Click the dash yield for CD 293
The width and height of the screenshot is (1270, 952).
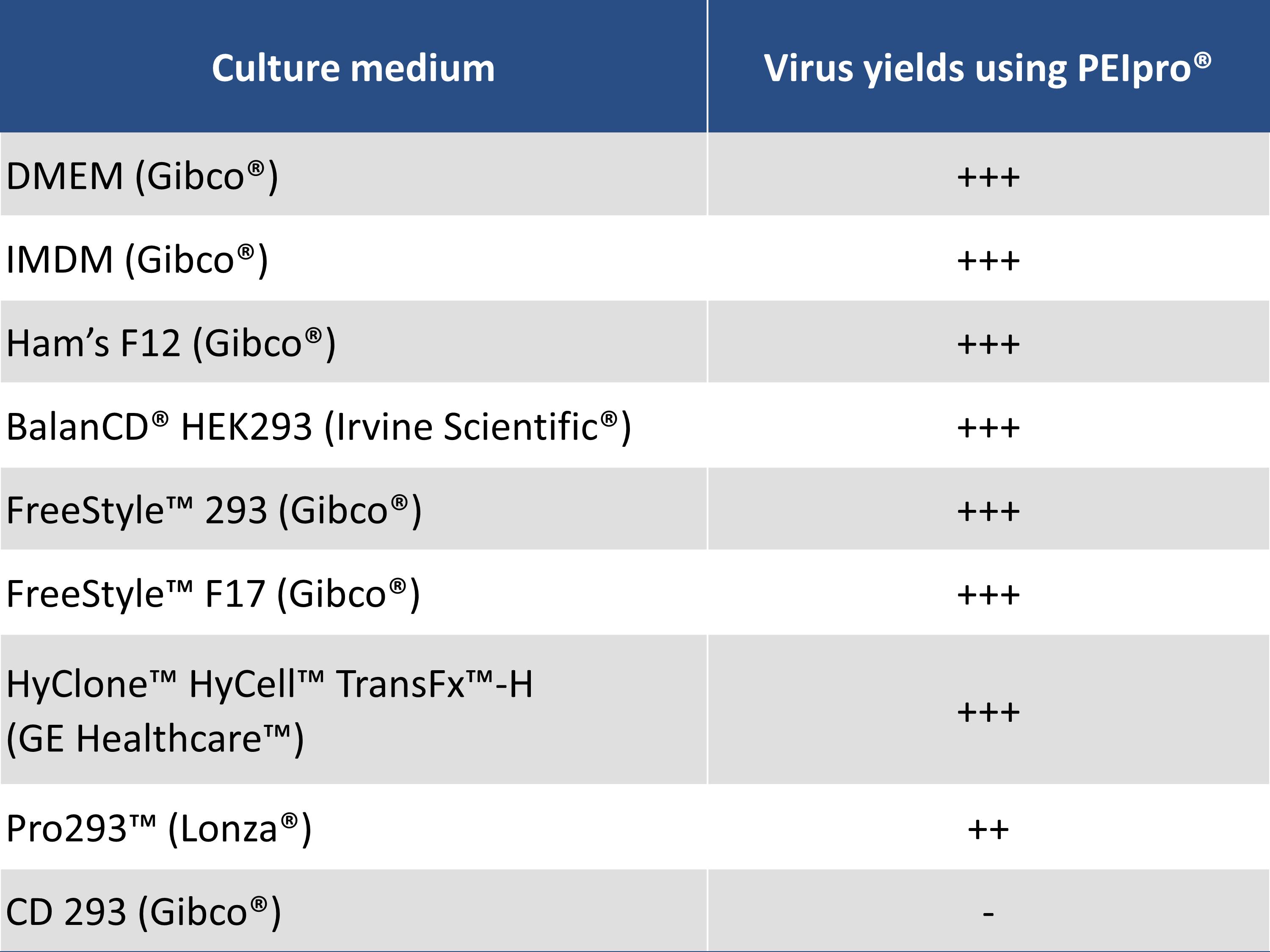coord(988,912)
